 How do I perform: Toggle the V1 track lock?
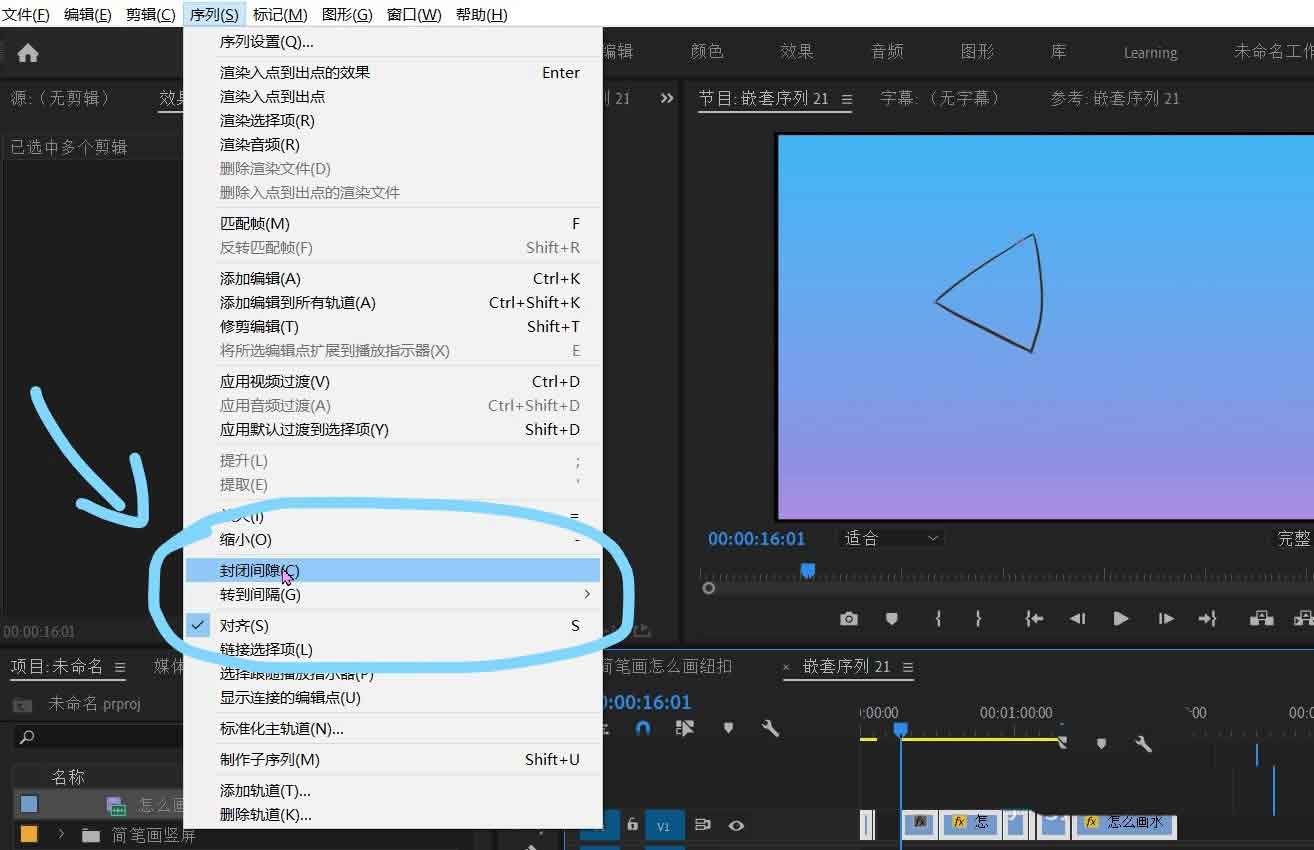point(632,825)
